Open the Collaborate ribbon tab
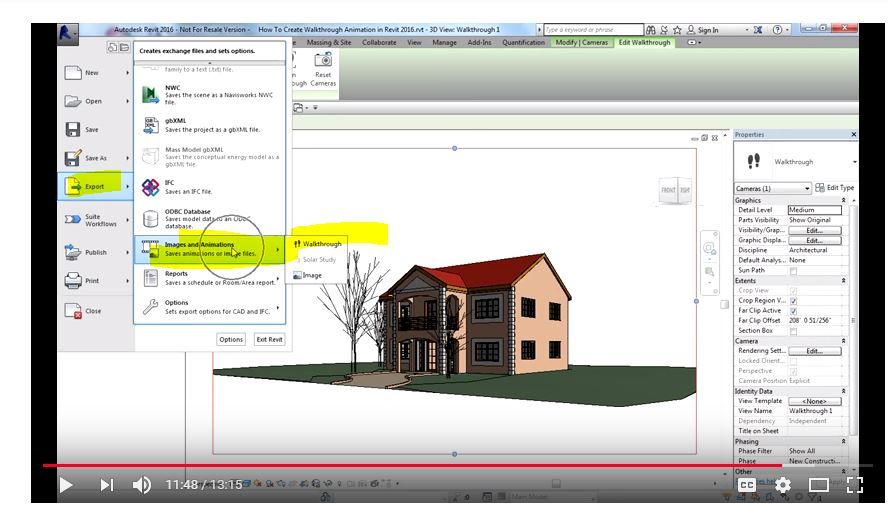The image size is (888, 516). (379, 42)
